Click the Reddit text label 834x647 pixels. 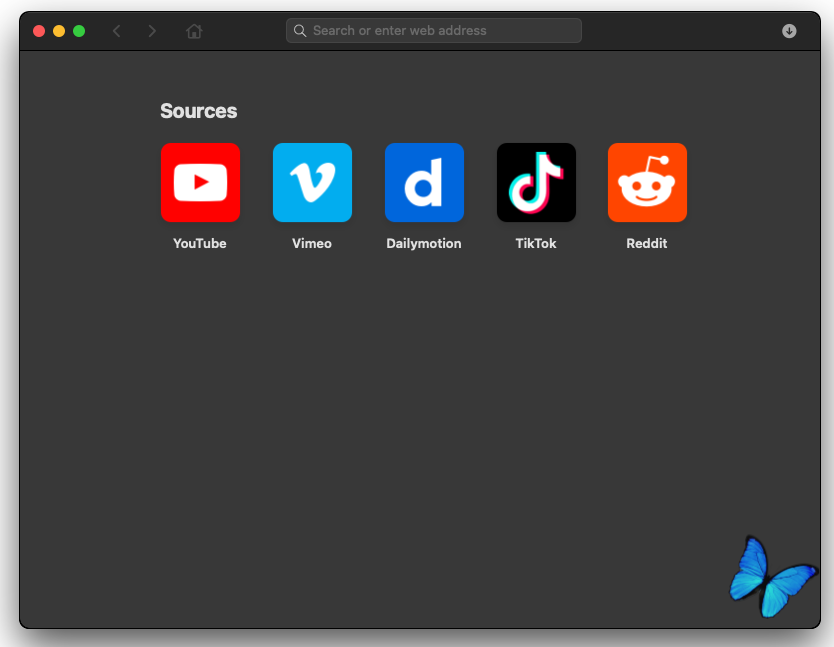pyautogui.click(x=647, y=243)
